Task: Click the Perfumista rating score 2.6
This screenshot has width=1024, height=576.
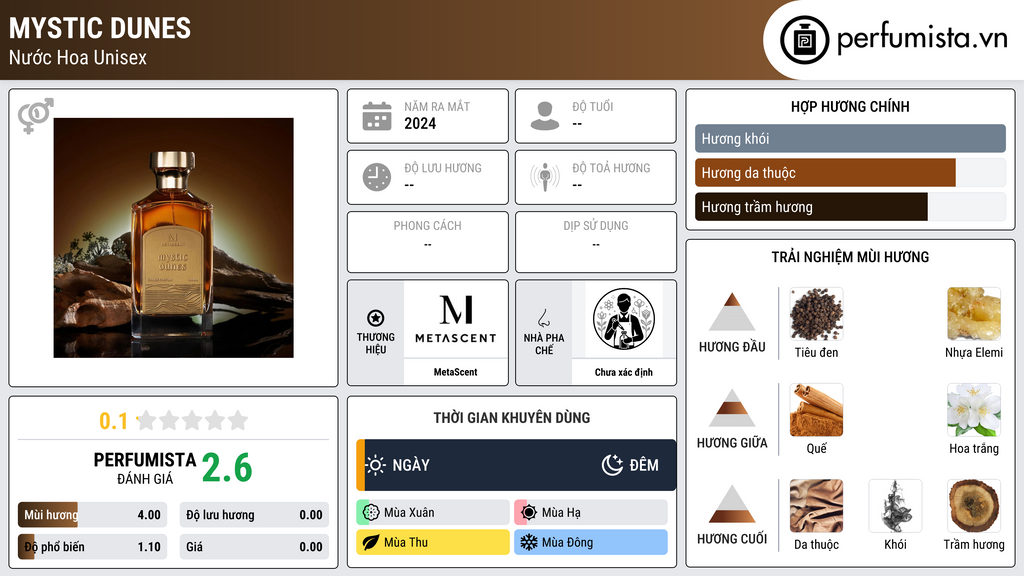Action: (227, 468)
